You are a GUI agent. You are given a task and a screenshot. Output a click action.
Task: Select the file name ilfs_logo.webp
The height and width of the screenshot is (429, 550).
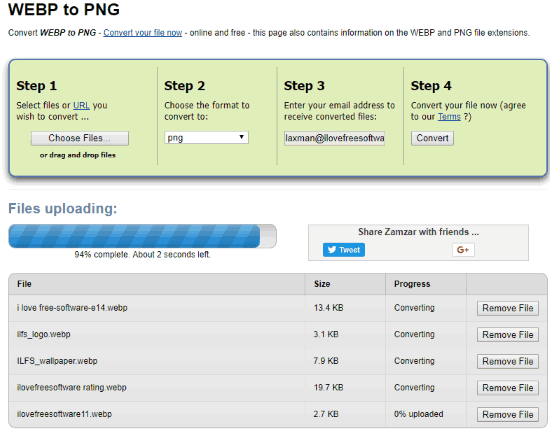[x=43, y=334]
